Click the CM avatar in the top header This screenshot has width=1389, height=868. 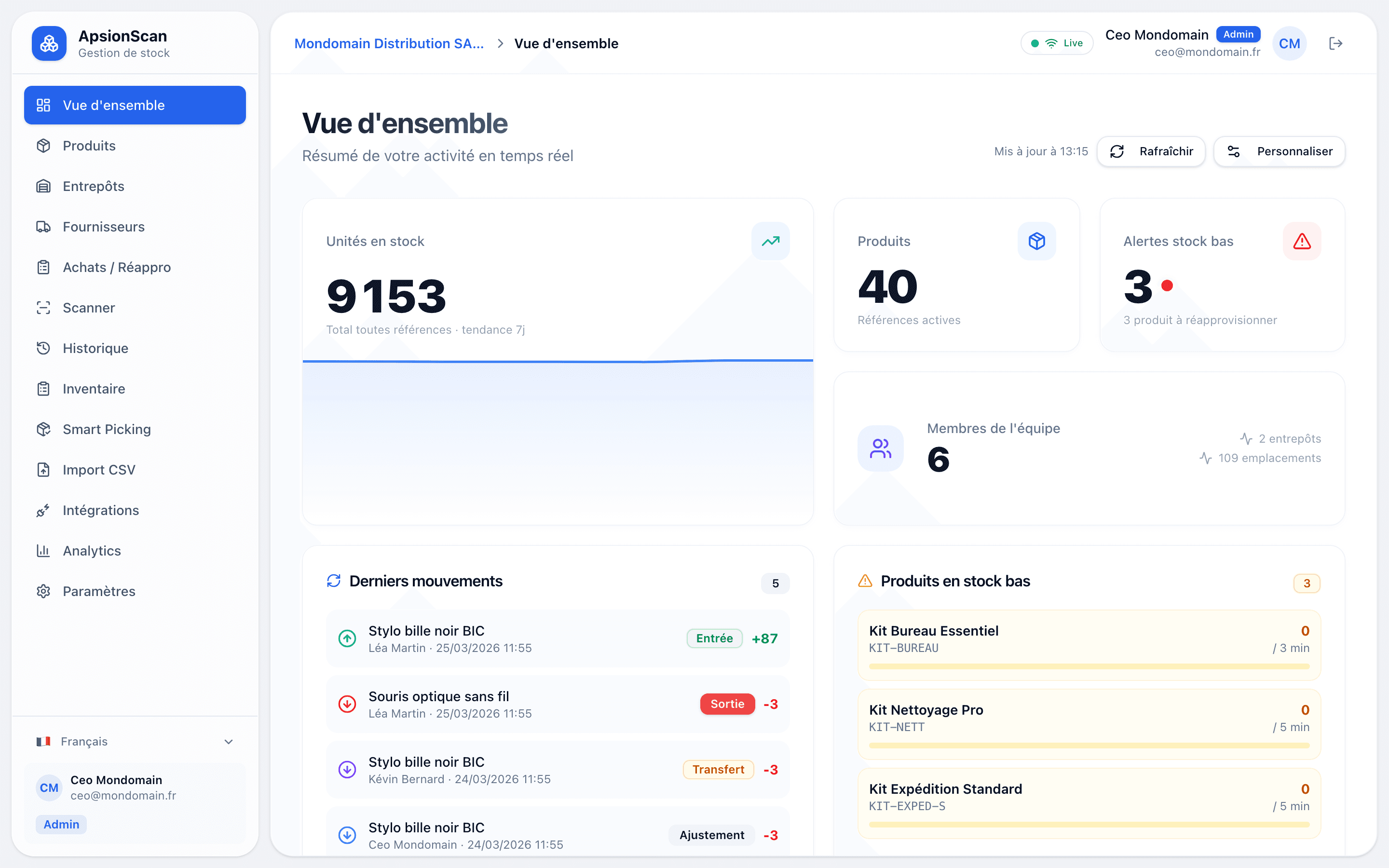coord(1289,43)
